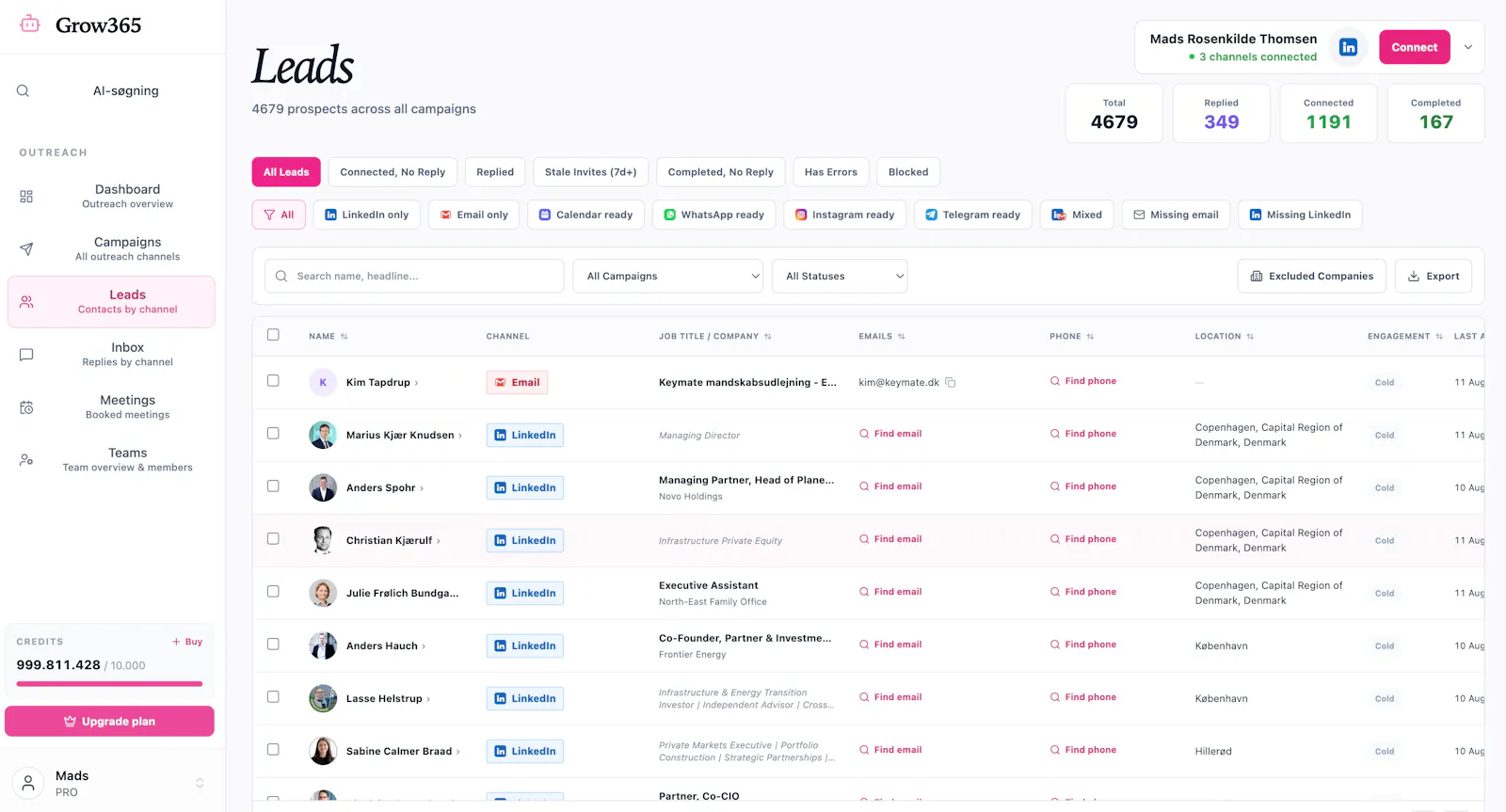Buy more credits
Image resolution: width=1506 pixels, height=812 pixels.
[x=187, y=642]
